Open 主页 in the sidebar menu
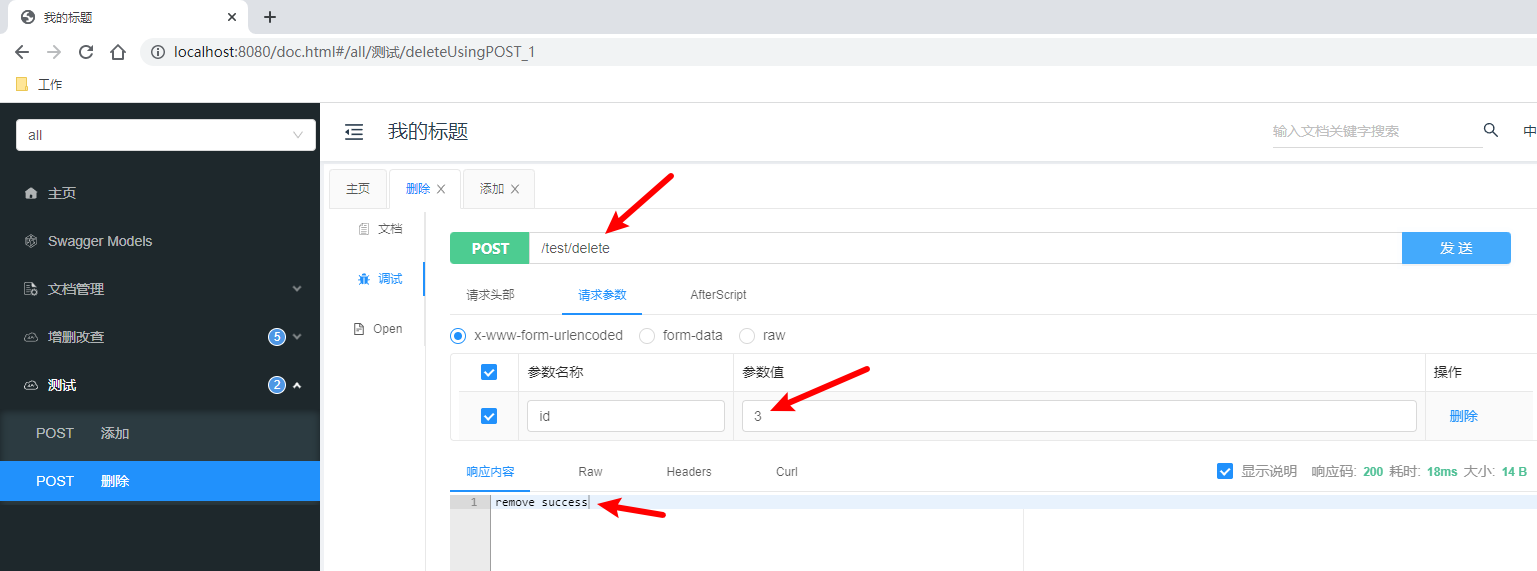Image resolution: width=1537 pixels, height=571 pixels. pyautogui.click(x=160, y=193)
